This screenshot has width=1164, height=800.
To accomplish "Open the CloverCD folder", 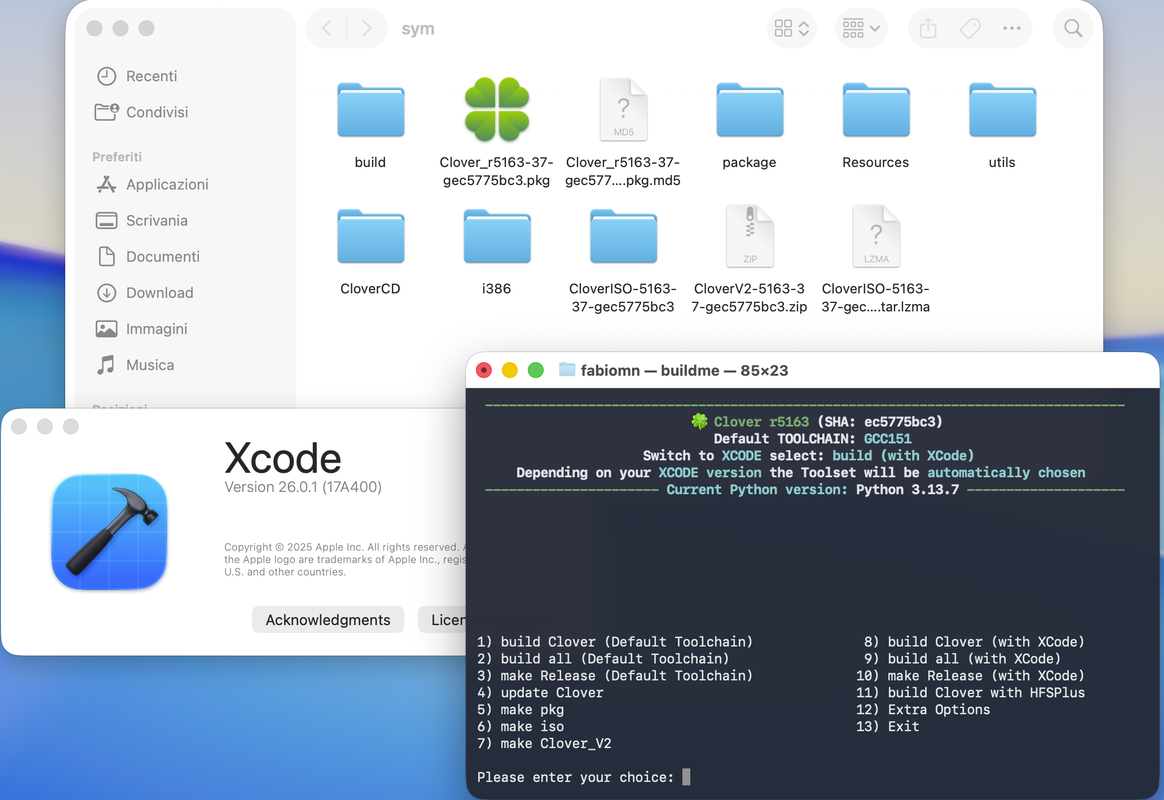I will click(370, 237).
